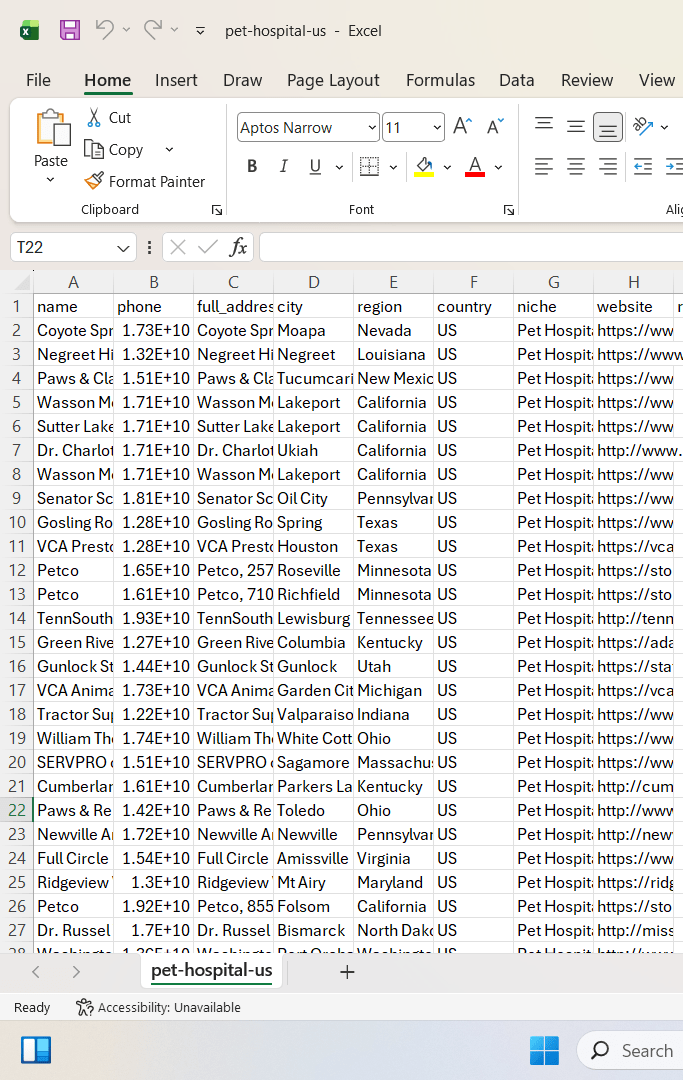The image size is (683, 1080).
Task: Click the Paste clipboard icon
Action: 52,128
